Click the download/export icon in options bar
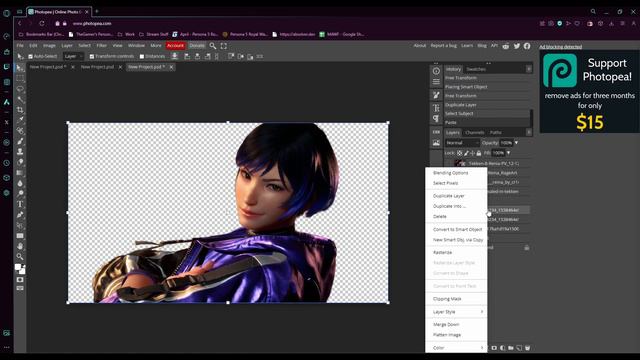Viewport: 640px width, 360px height. tap(175, 56)
